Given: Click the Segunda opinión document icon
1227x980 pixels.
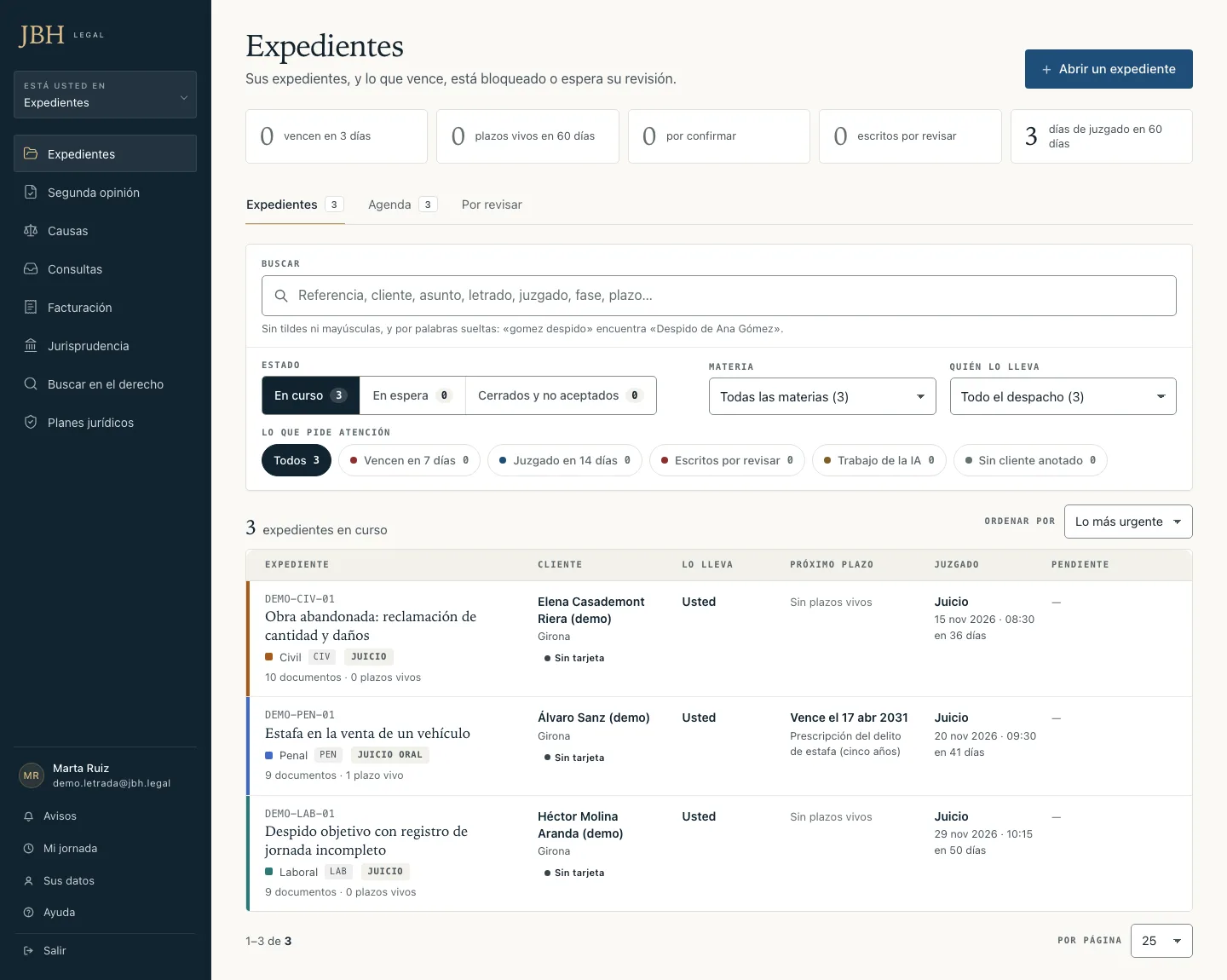Looking at the screenshot, I should click(x=31, y=193).
